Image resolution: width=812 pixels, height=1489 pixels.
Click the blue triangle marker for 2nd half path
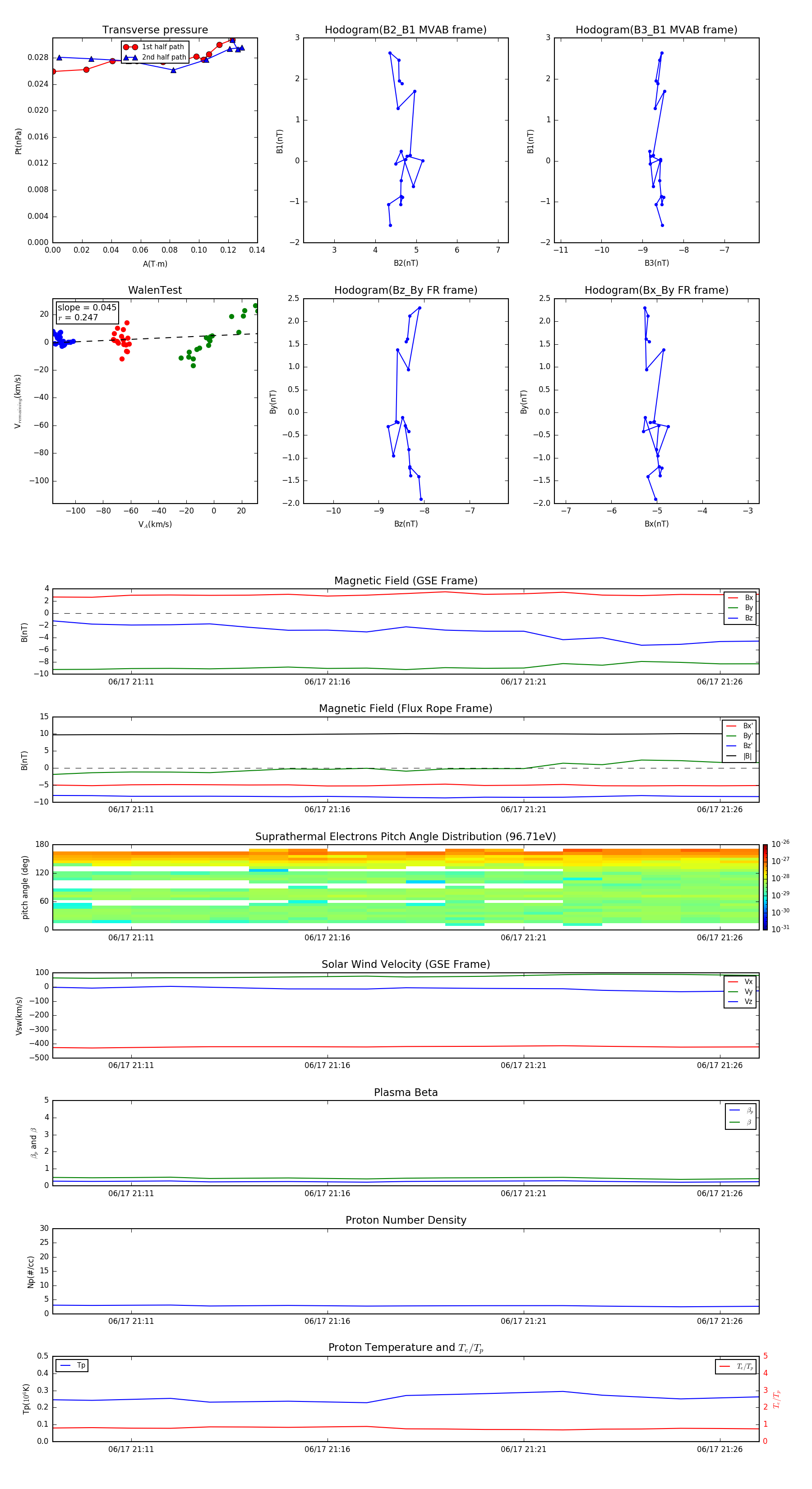(130, 57)
